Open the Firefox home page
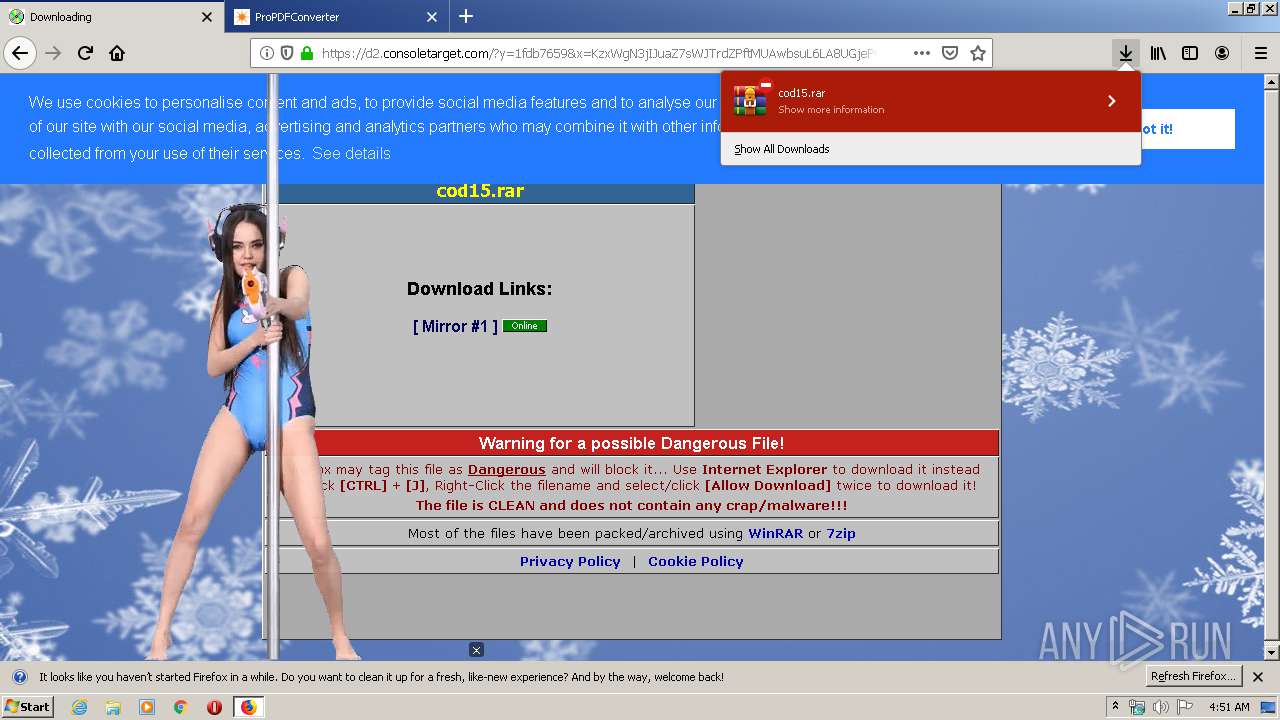The height and width of the screenshot is (720, 1280). point(117,53)
